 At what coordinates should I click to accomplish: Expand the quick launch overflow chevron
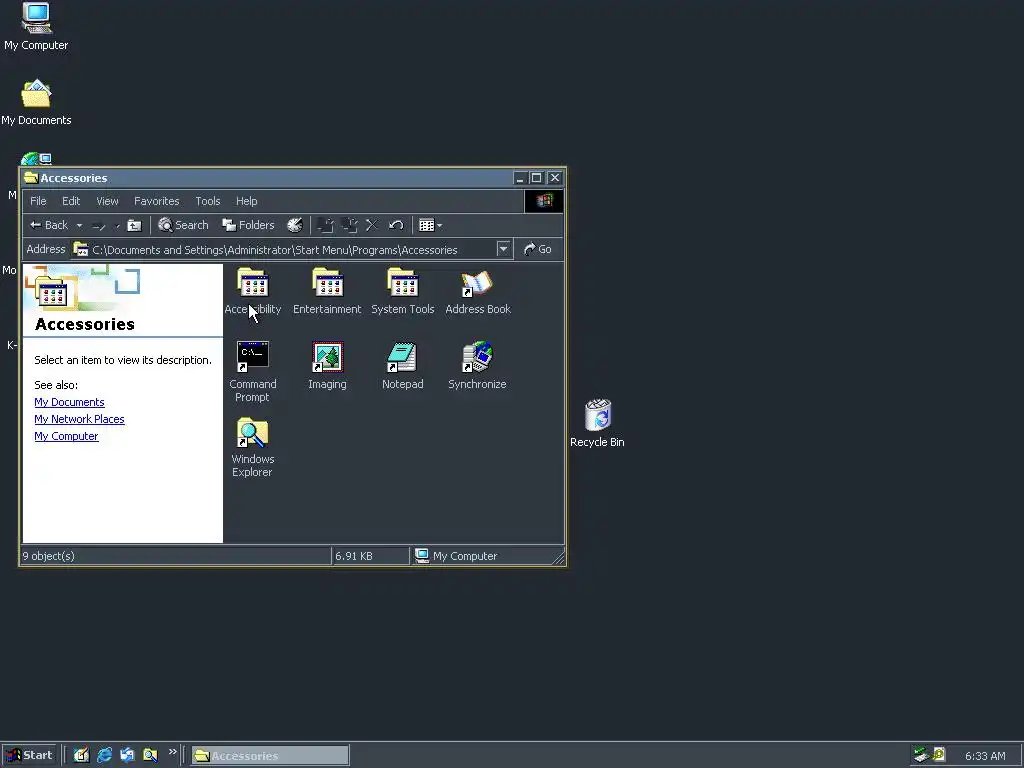(172, 752)
